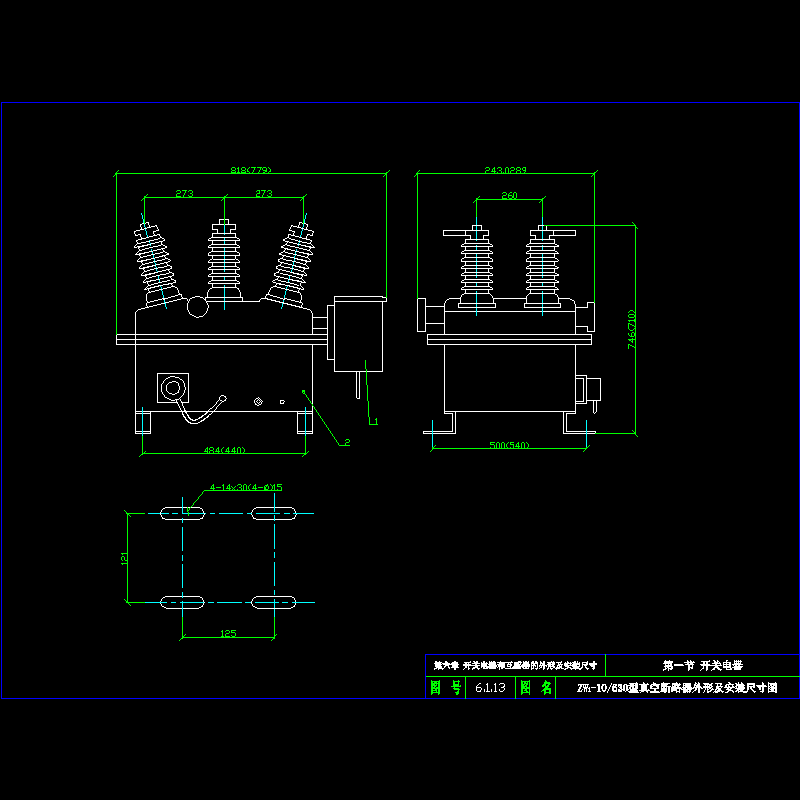Select the middle insulator in front view
Image resolution: width=800 pixels, height=800 pixels.
click(224, 260)
